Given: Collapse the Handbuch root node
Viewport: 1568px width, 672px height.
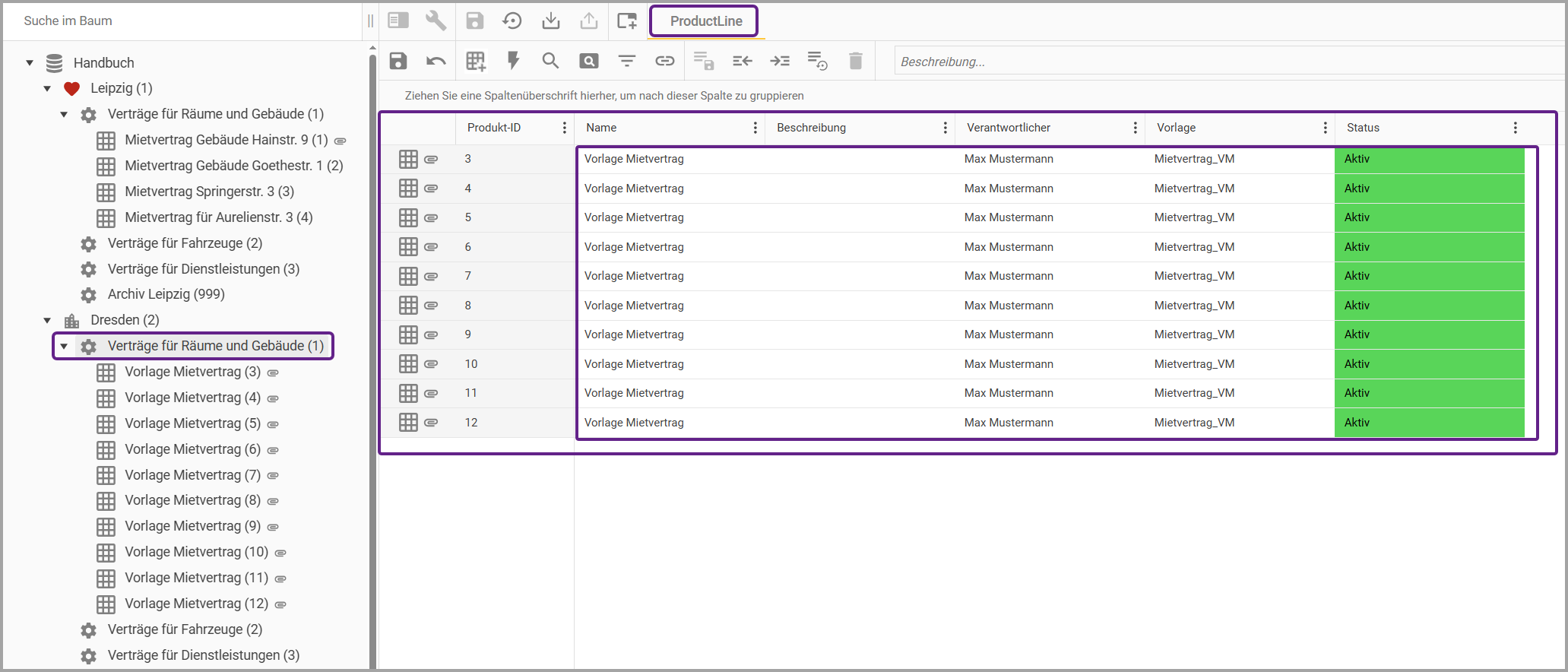Looking at the screenshot, I should tap(30, 63).
